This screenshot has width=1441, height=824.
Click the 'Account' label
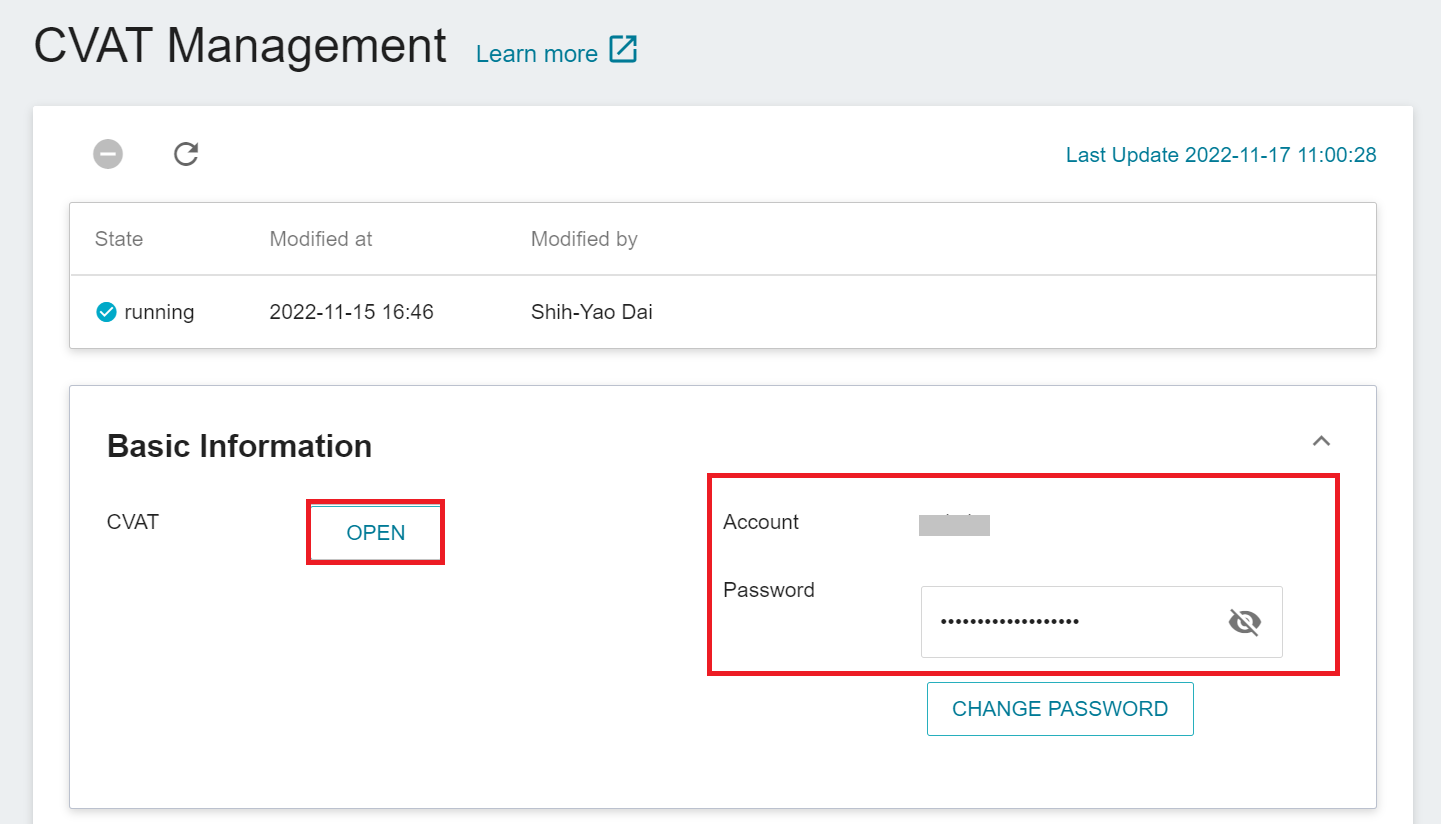[x=761, y=522]
